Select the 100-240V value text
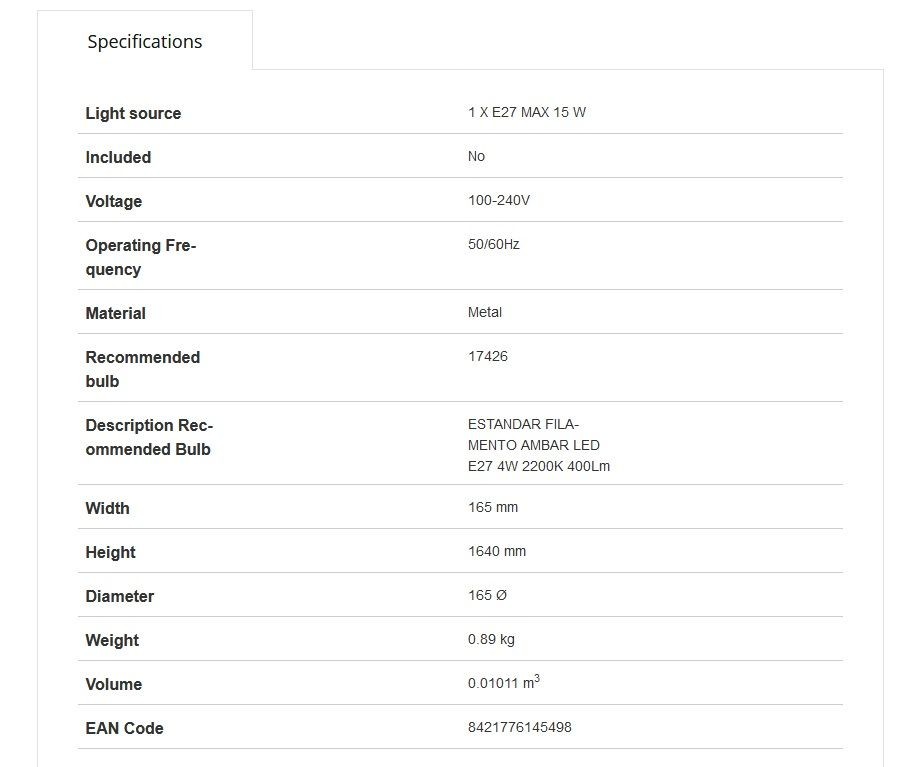The image size is (906, 767). (499, 200)
